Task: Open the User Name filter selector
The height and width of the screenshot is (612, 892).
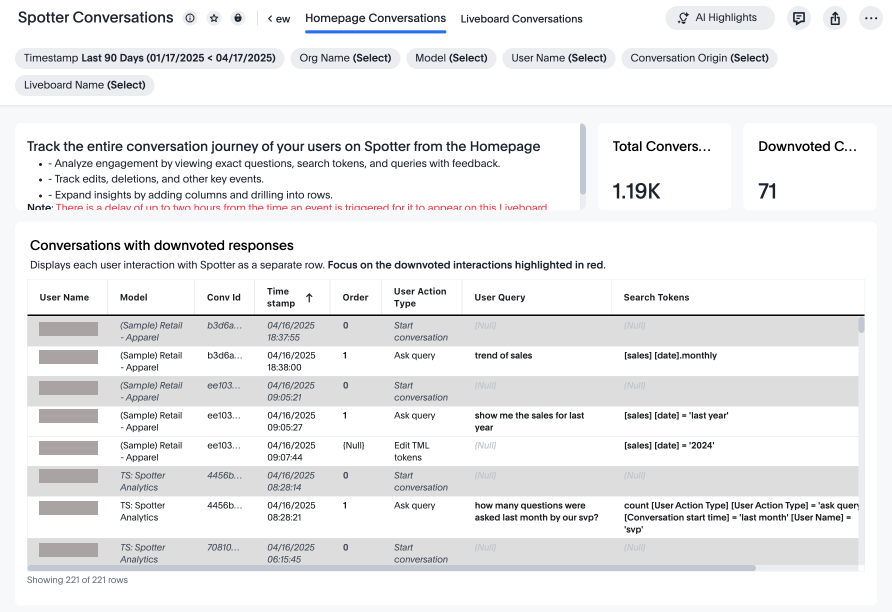Action: point(558,58)
